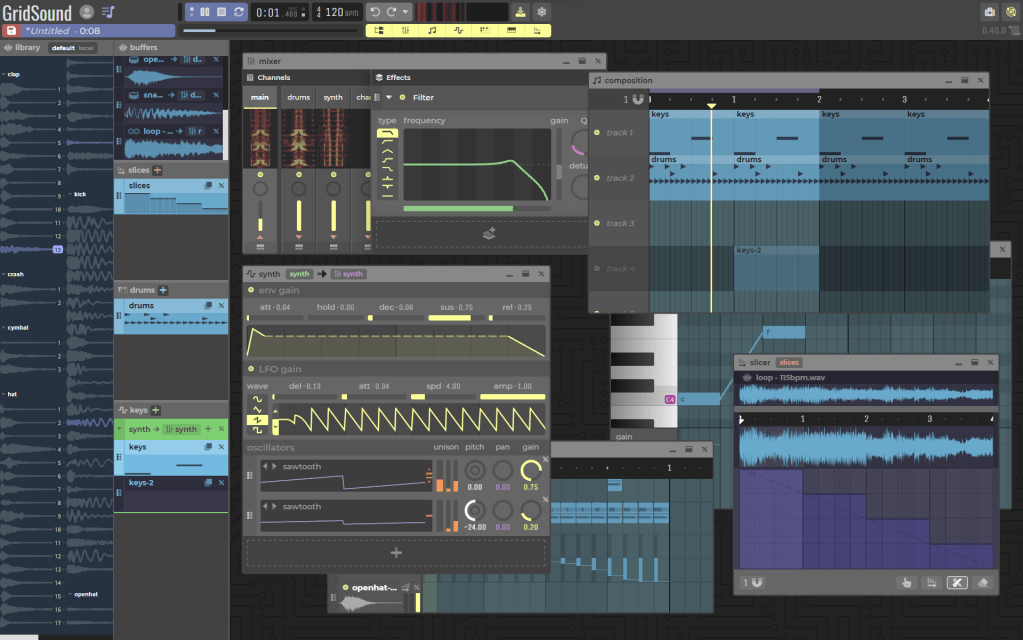
Task: Click the export download icon
Action: [520, 12]
